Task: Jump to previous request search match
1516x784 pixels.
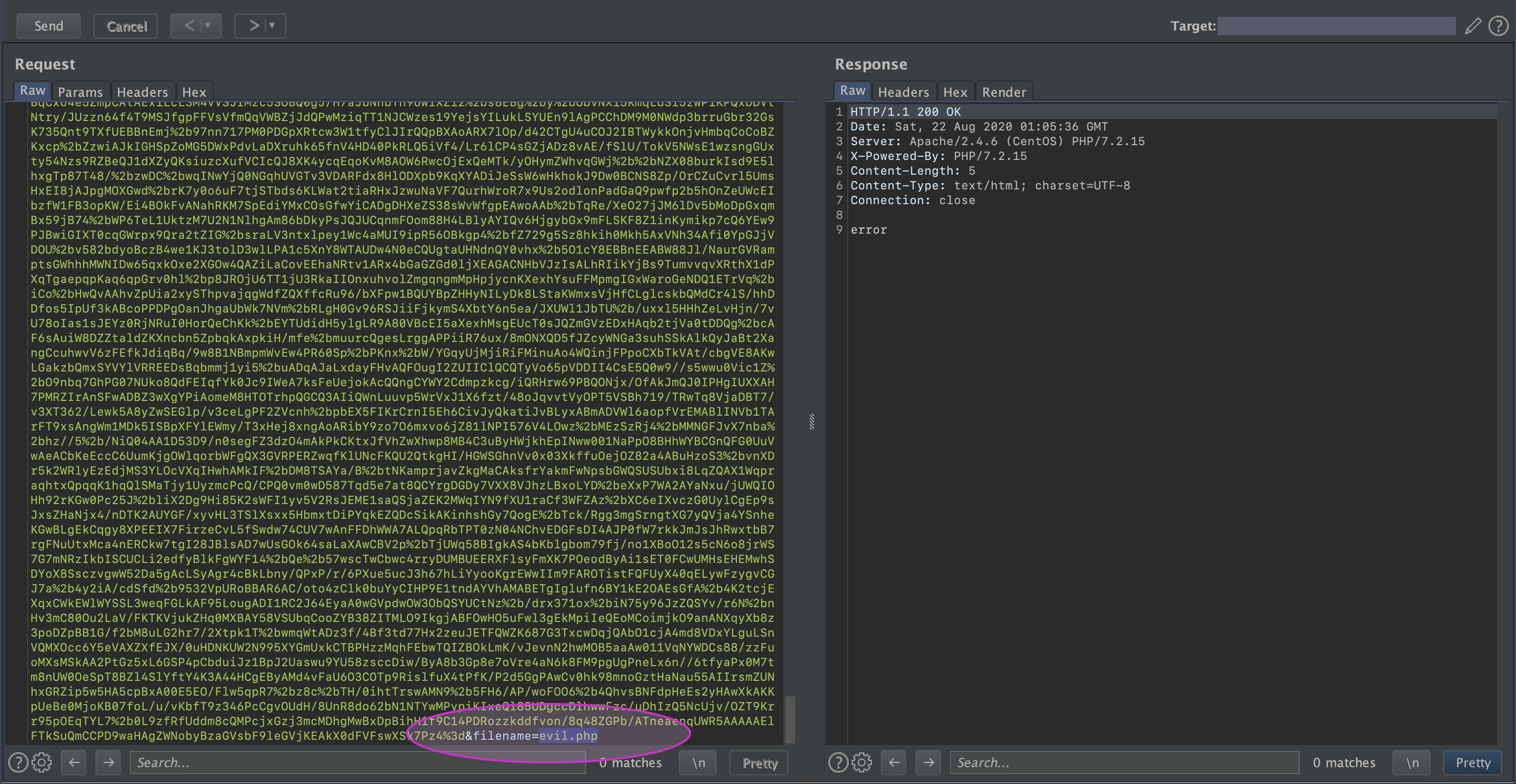Action: coord(74,762)
